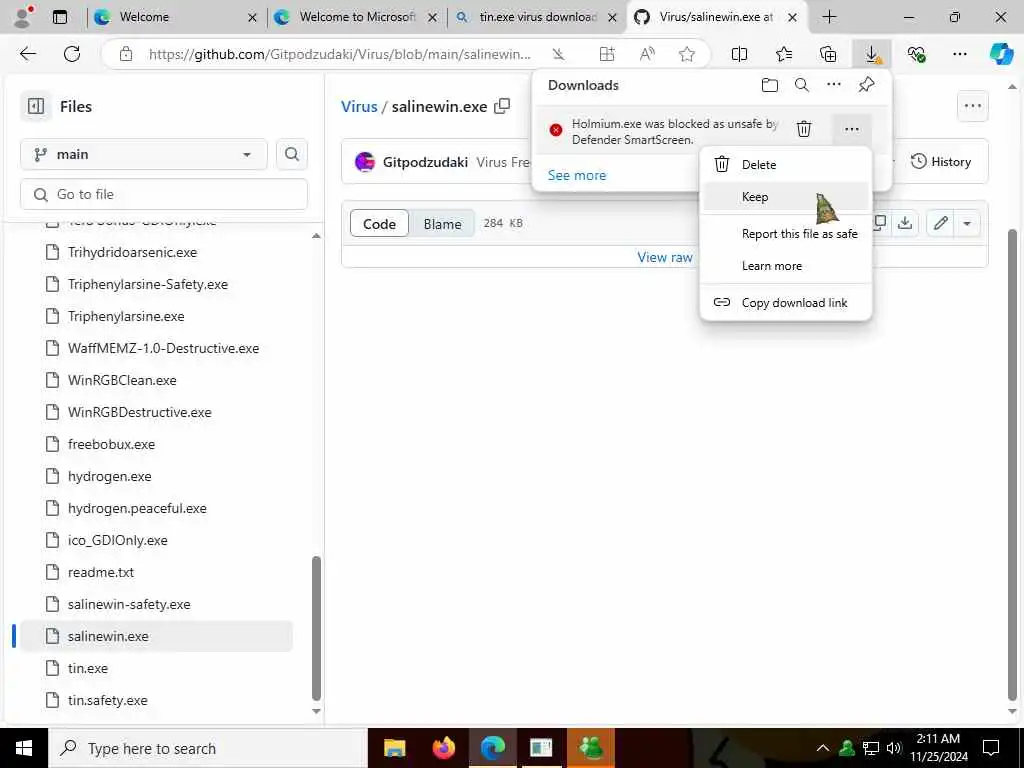1024x768 pixels.
Task: Click the Go to file field
Action: pyautogui.click(x=164, y=194)
